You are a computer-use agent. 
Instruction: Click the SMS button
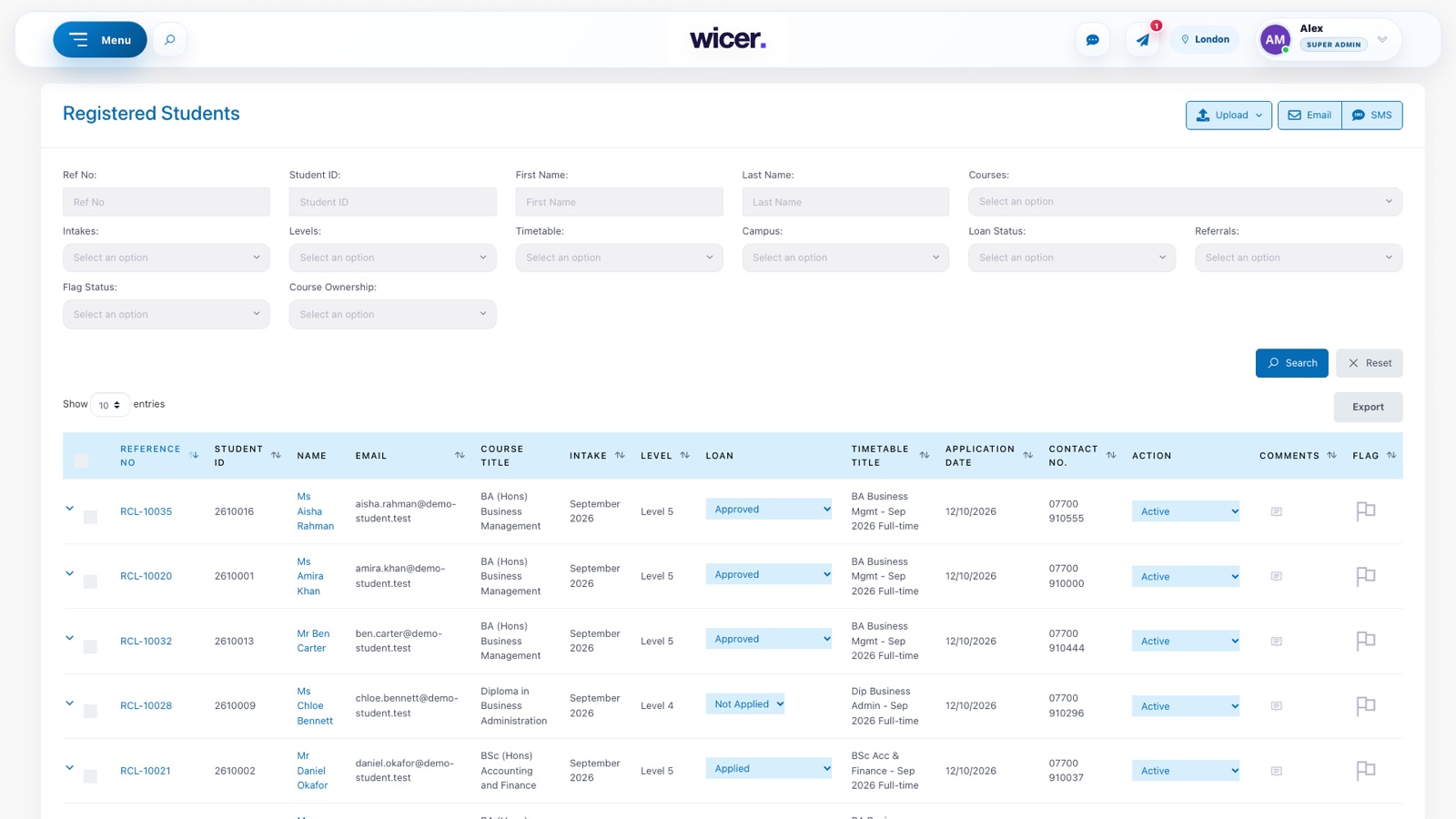(1372, 116)
